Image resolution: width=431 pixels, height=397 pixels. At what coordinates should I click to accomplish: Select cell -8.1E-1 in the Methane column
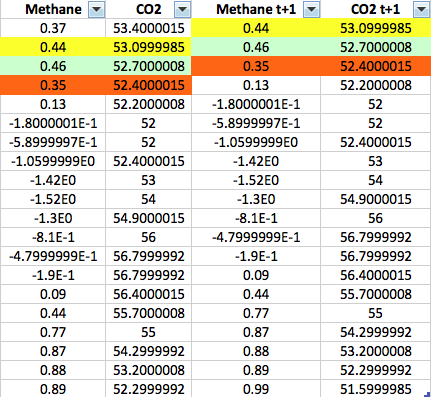[53, 237]
